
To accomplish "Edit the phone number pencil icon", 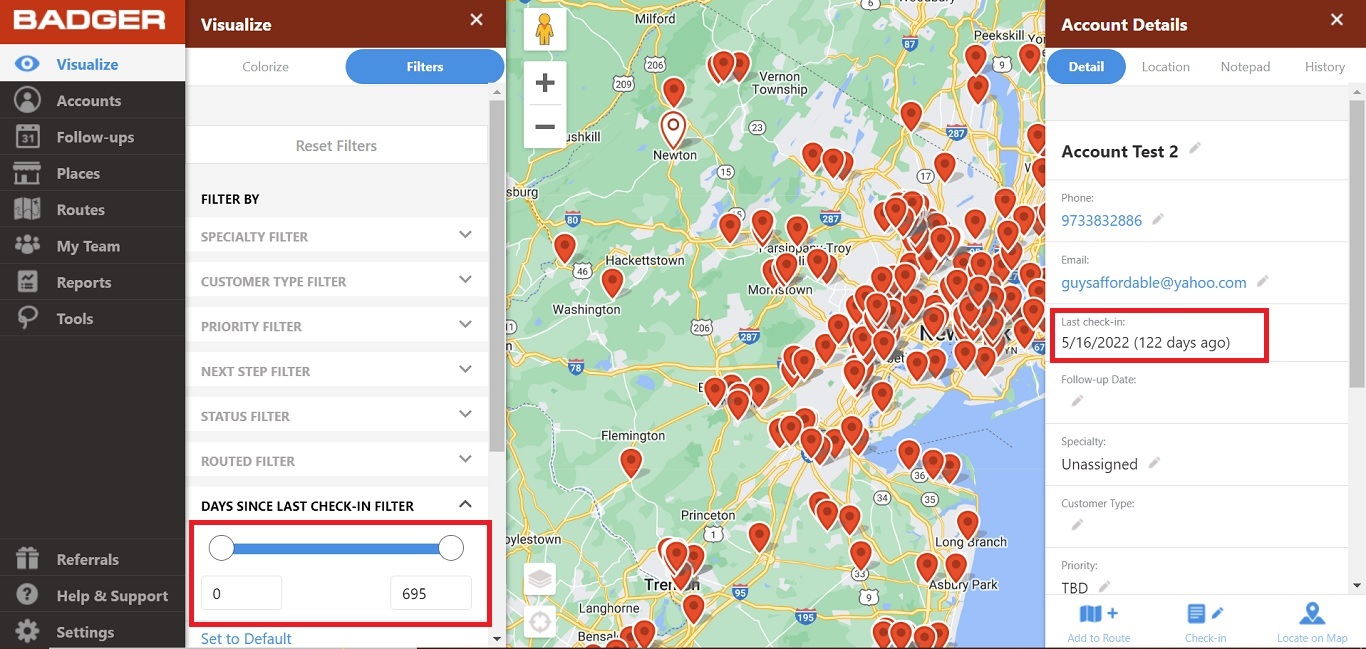I will tap(1158, 219).
